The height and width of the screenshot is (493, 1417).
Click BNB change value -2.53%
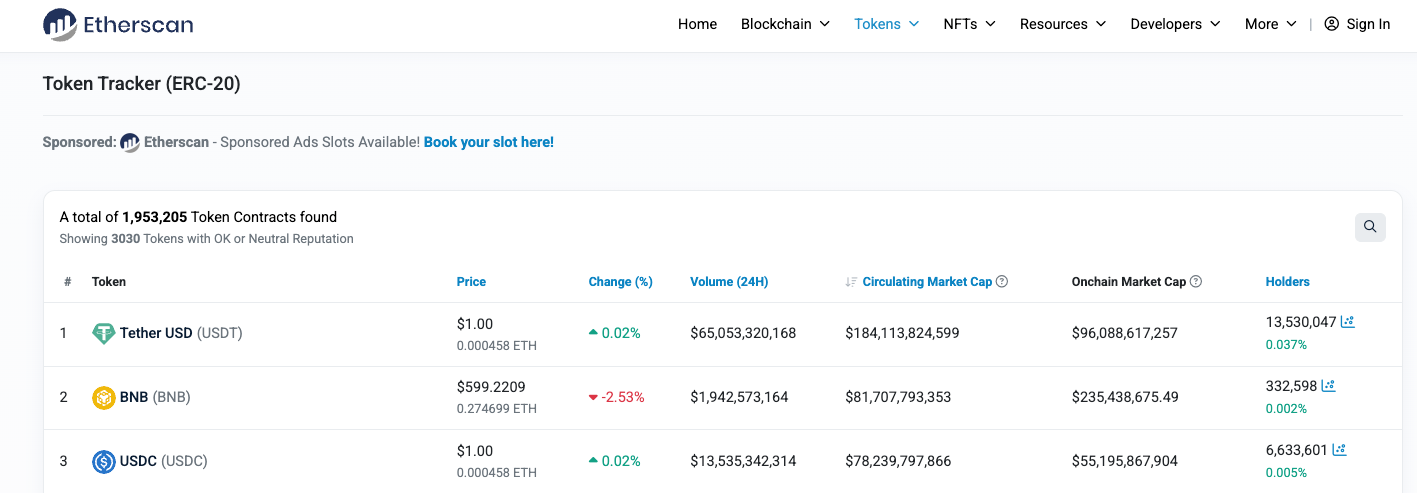tap(623, 397)
